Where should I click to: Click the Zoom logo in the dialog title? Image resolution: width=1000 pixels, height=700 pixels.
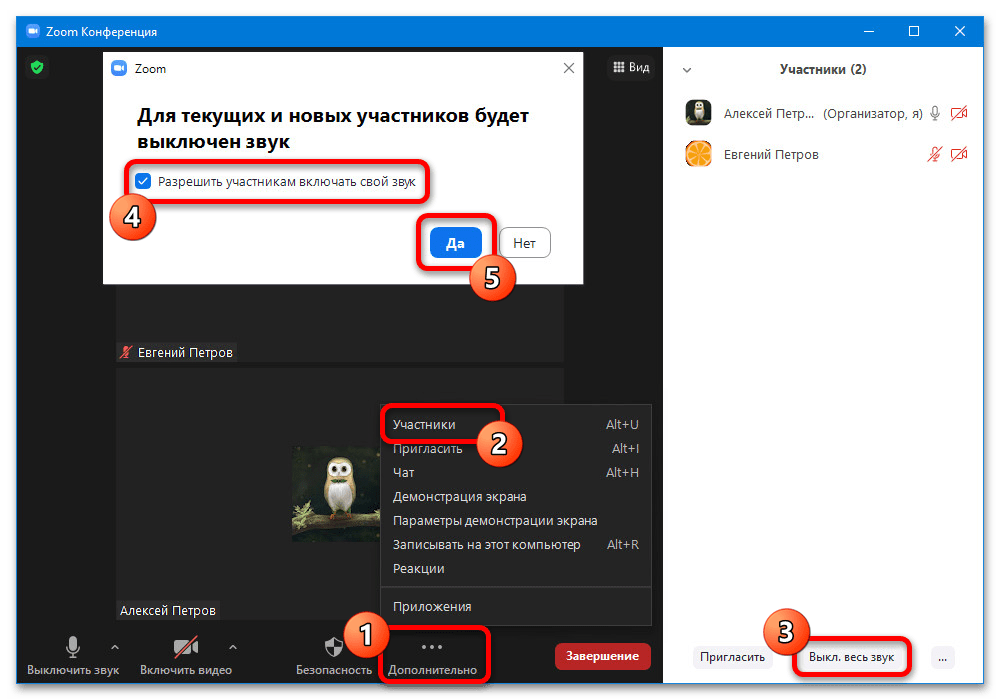[119, 68]
